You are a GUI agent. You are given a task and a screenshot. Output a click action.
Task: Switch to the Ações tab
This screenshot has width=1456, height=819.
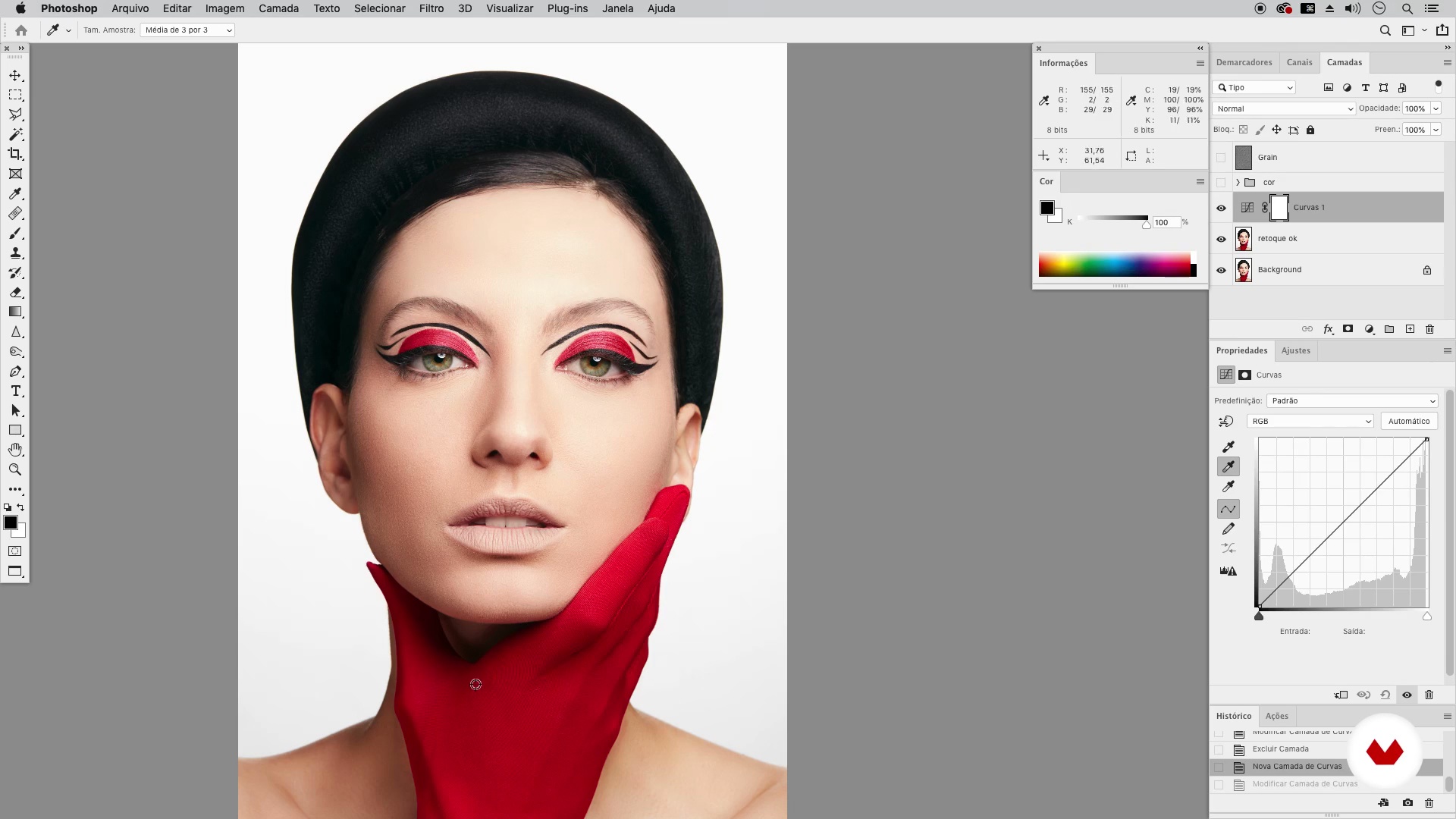click(x=1277, y=716)
